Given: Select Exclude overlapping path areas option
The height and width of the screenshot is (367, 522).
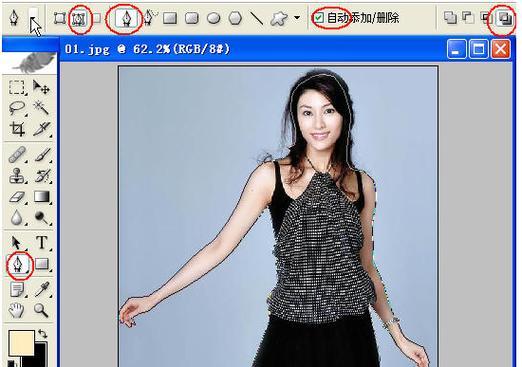Looking at the screenshot, I should pos(505,19).
